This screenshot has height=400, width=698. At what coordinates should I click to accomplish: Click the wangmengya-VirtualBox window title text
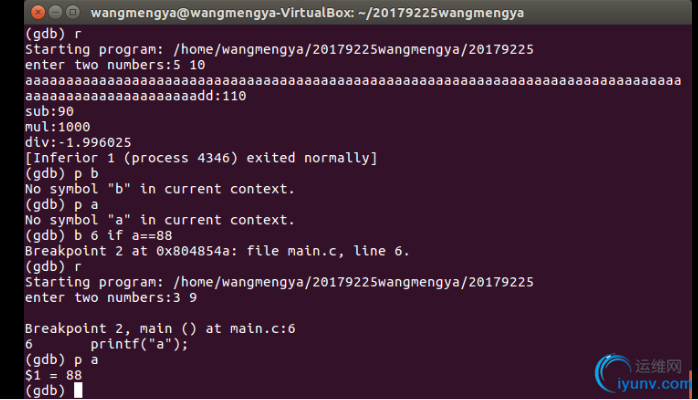[307, 13]
